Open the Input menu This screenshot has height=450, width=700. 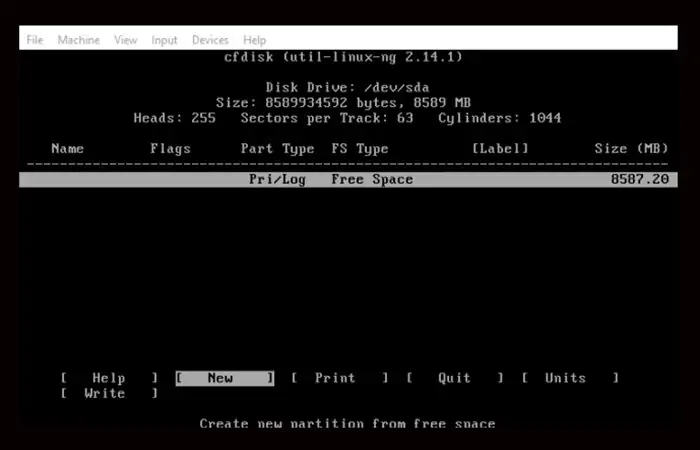coord(164,40)
